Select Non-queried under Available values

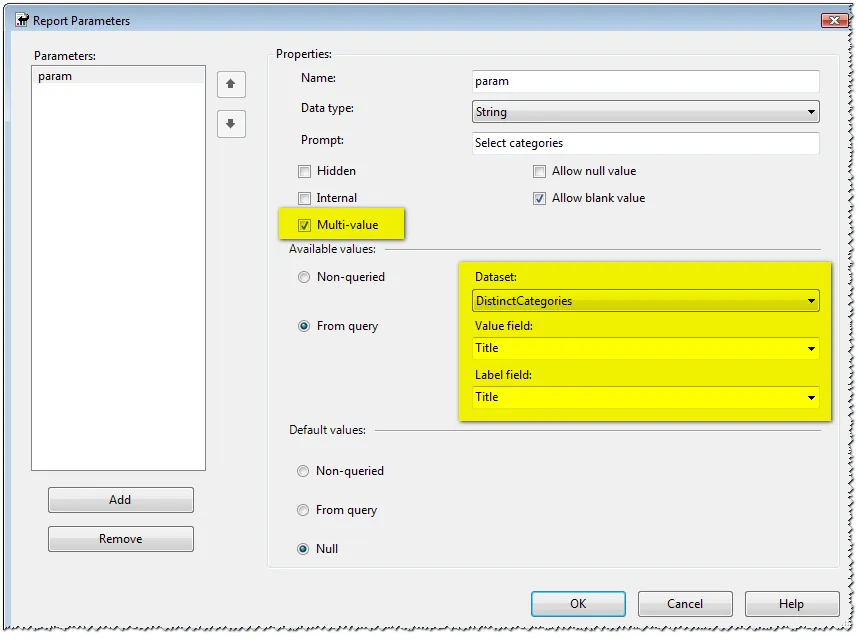[304, 277]
